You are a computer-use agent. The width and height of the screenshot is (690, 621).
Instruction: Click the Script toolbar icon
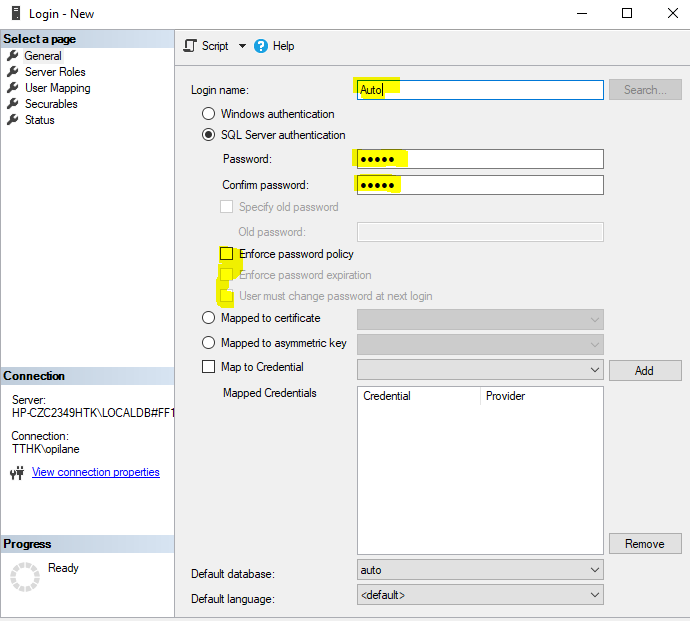[x=190, y=46]
